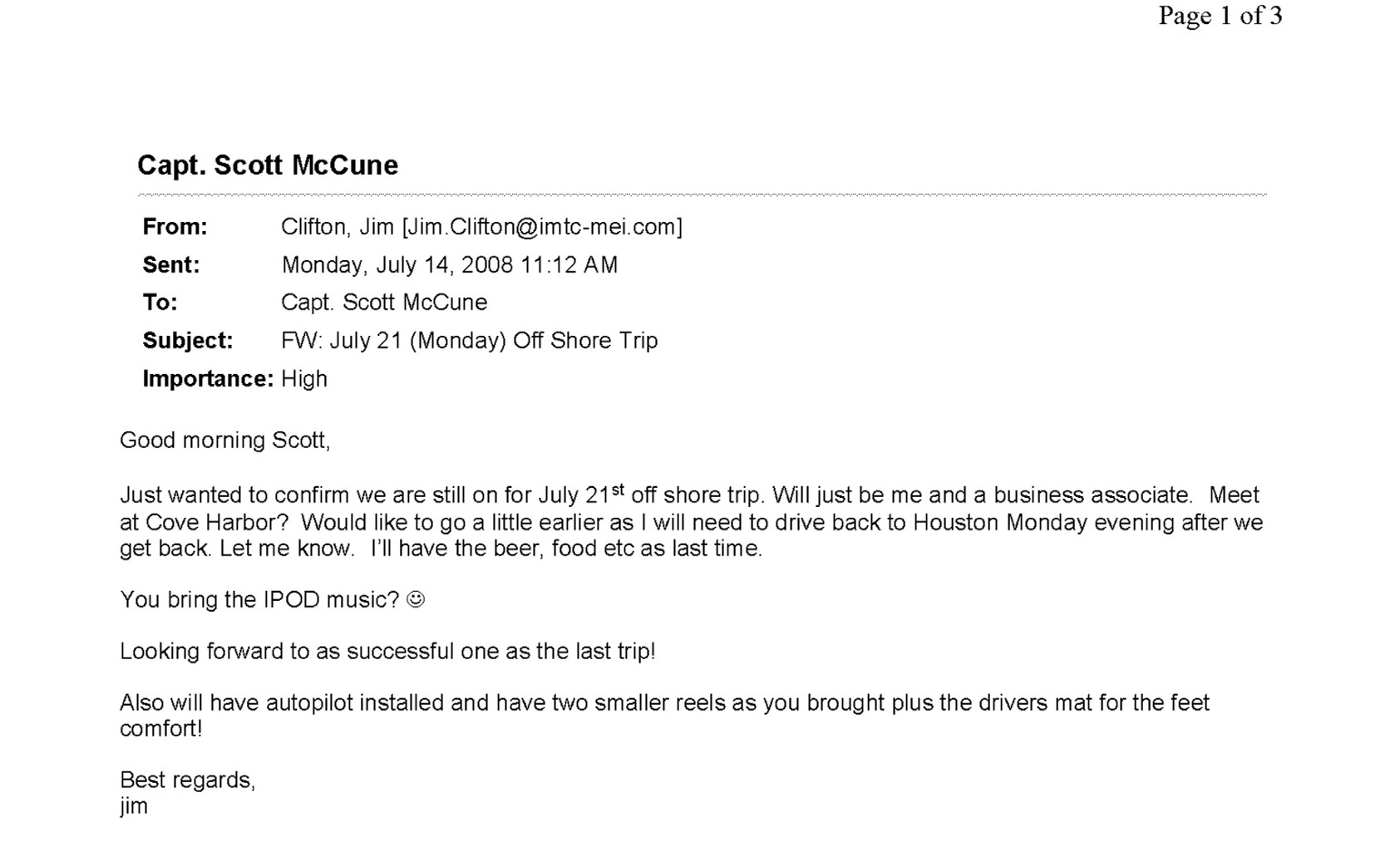Click the High importance value
This screenshot has height=847, width=1400.
pos(304,379)
